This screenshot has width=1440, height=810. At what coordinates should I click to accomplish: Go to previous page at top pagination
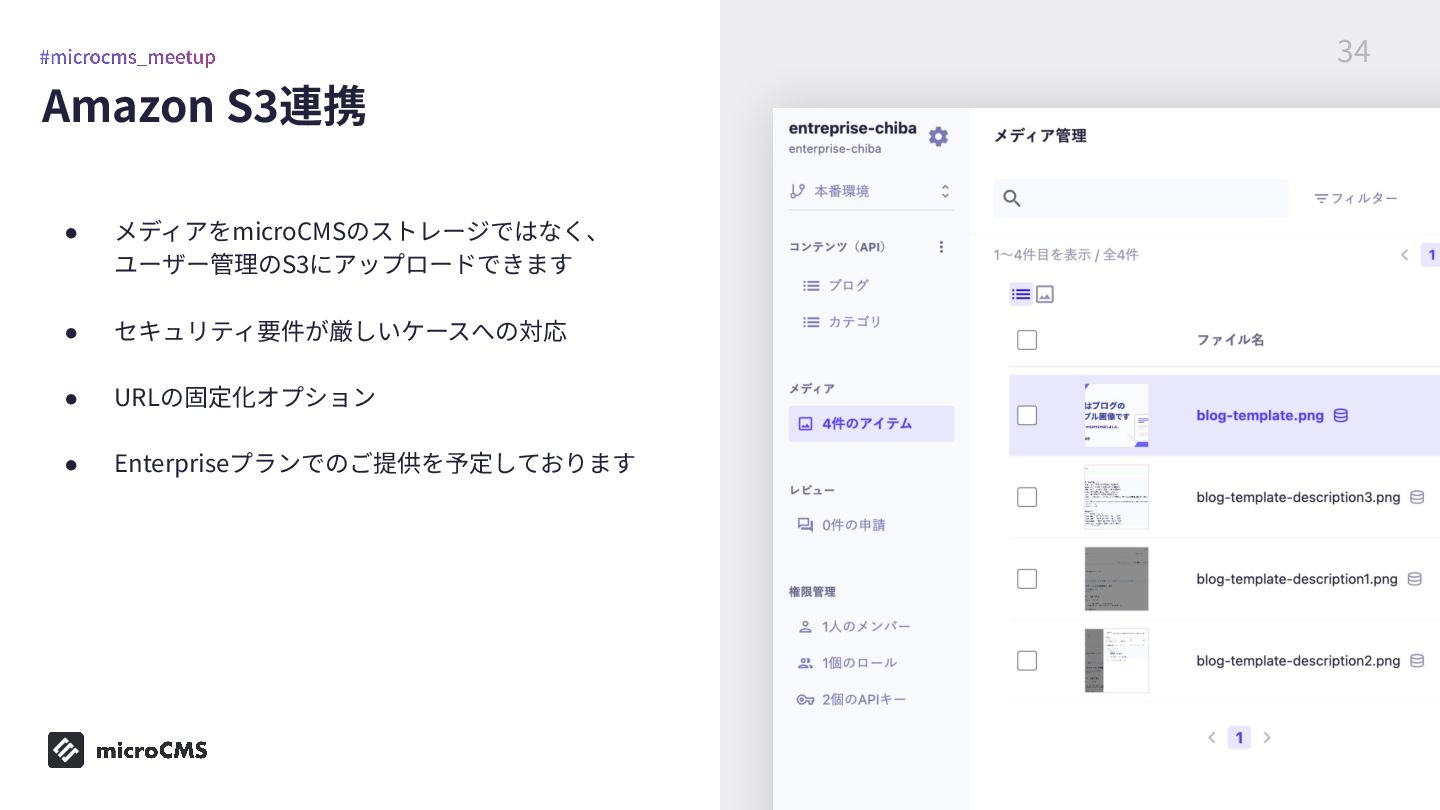point(1405,255)
